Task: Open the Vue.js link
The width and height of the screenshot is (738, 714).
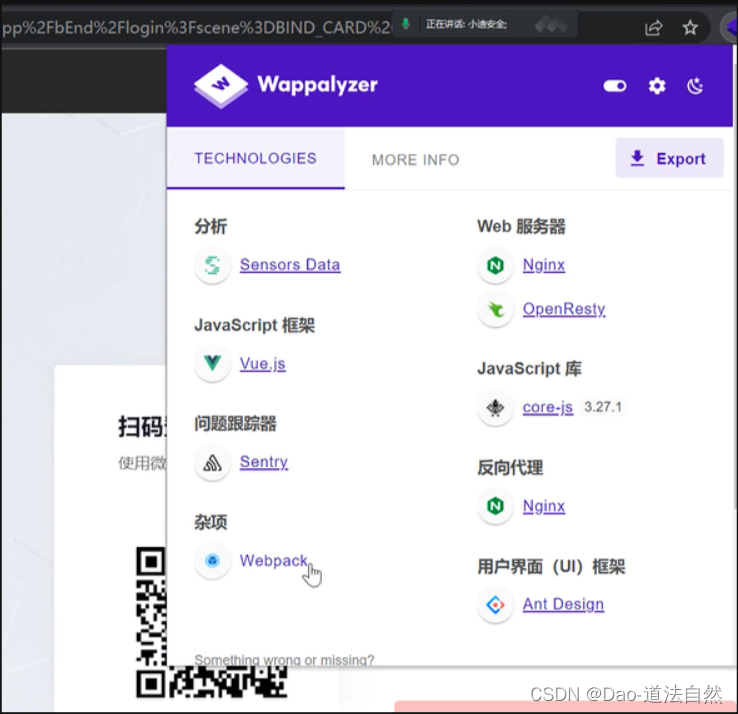Action: 263,363
